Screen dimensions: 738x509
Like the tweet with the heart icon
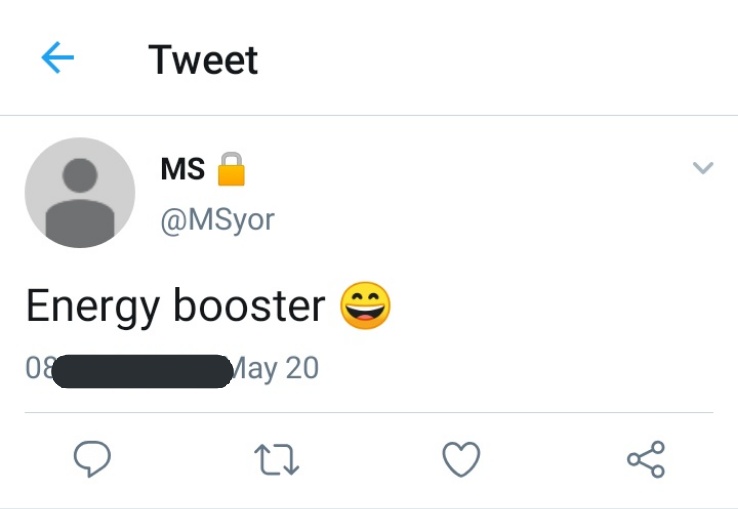[x=461, y=459]
